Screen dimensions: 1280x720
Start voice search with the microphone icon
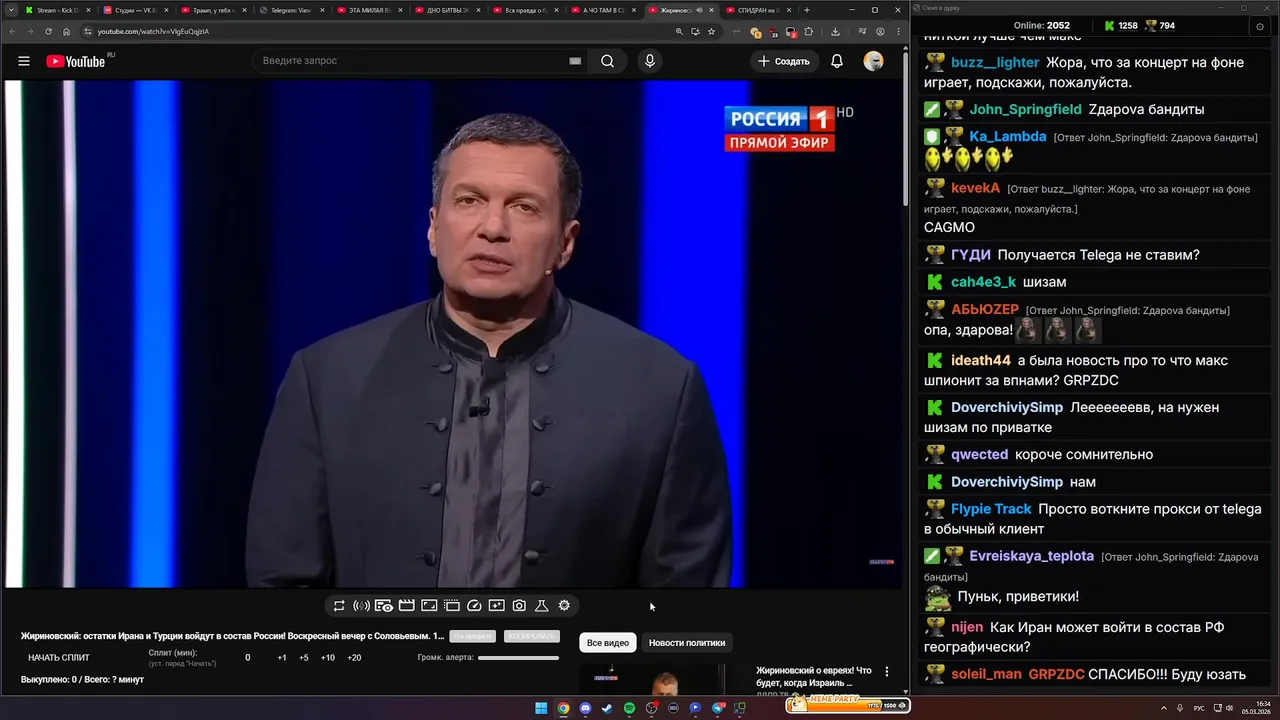[x=650, y=61]
